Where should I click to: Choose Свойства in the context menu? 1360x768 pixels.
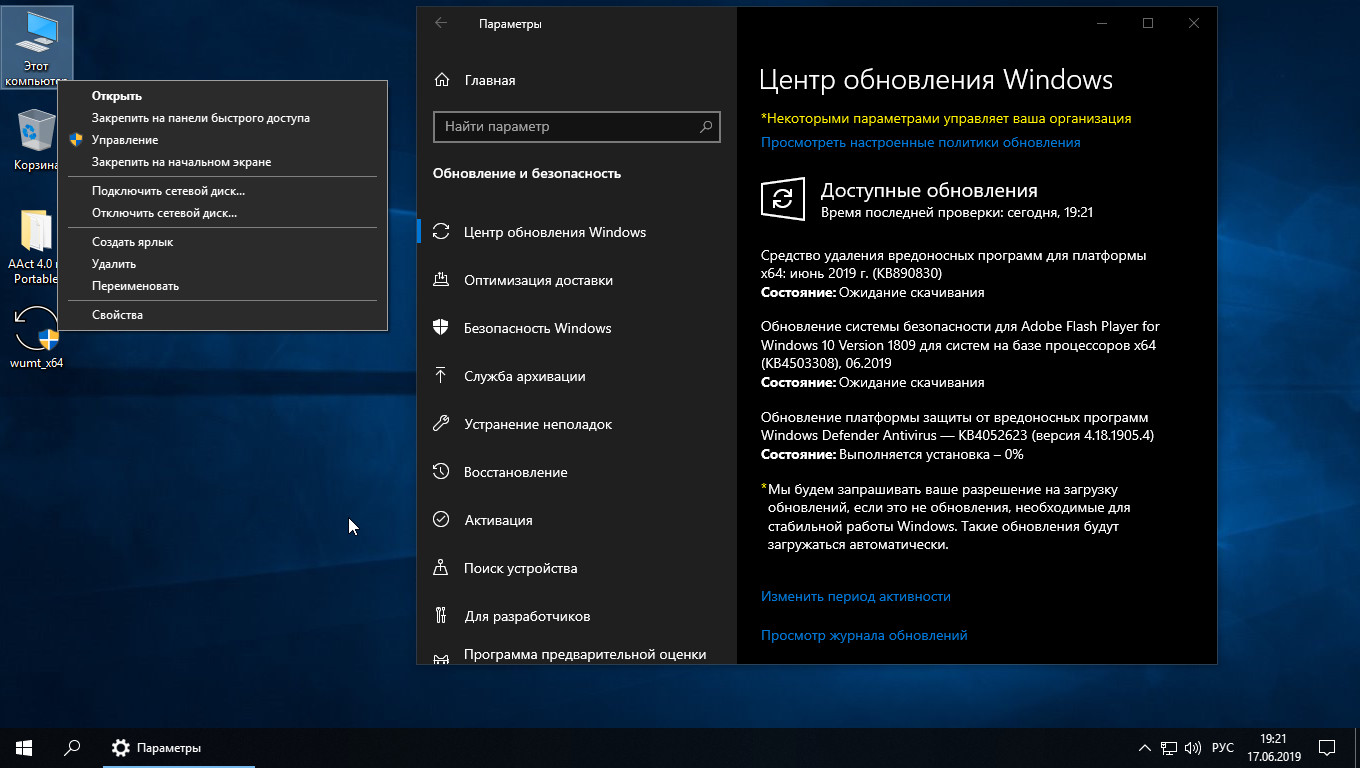222,315
